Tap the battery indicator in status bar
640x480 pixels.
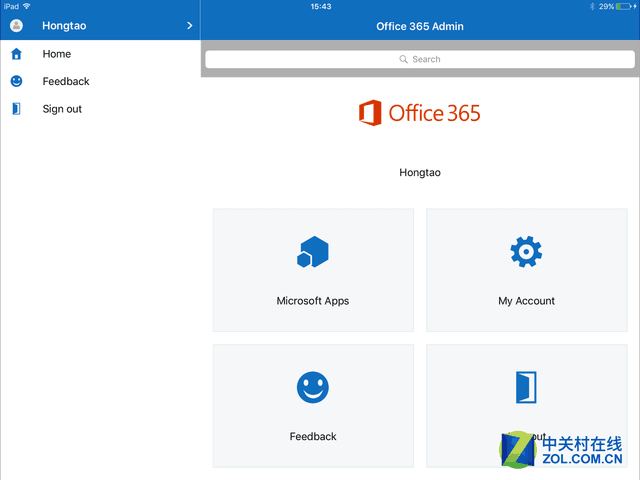(625, 6)
